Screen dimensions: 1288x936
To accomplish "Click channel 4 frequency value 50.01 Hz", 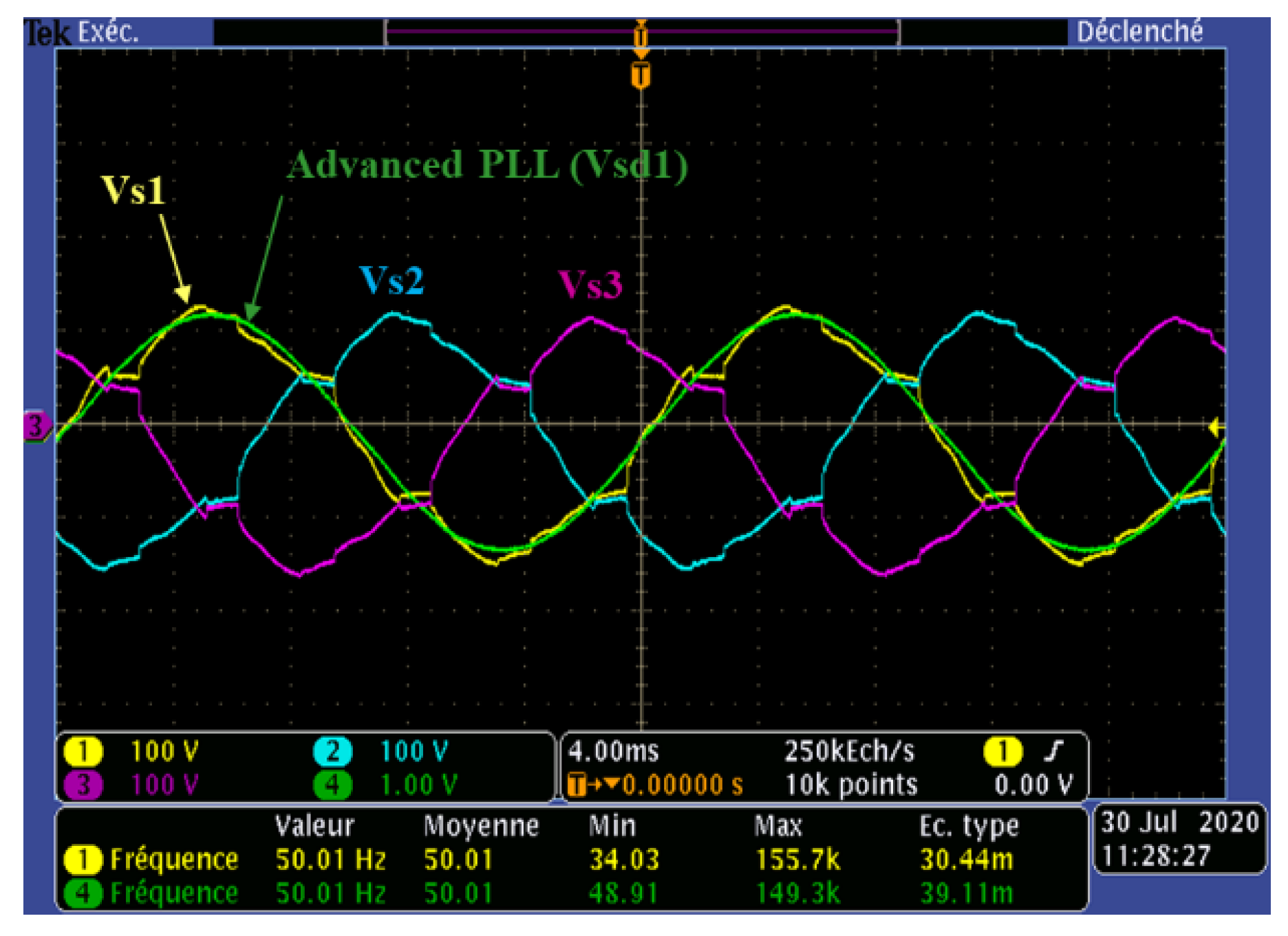I will tap(330, 894).
